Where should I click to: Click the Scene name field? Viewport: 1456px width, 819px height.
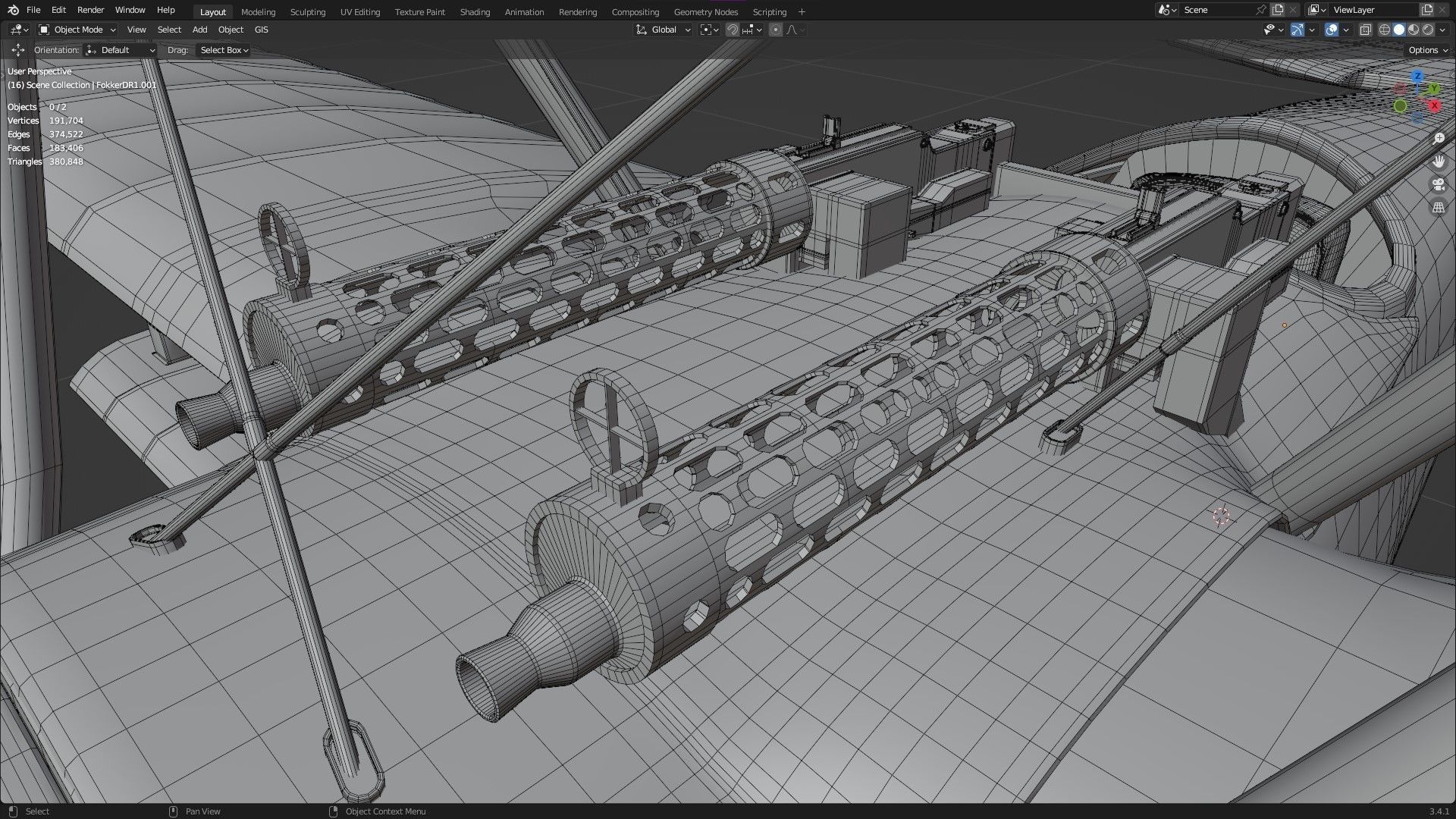pos(1213,10)
